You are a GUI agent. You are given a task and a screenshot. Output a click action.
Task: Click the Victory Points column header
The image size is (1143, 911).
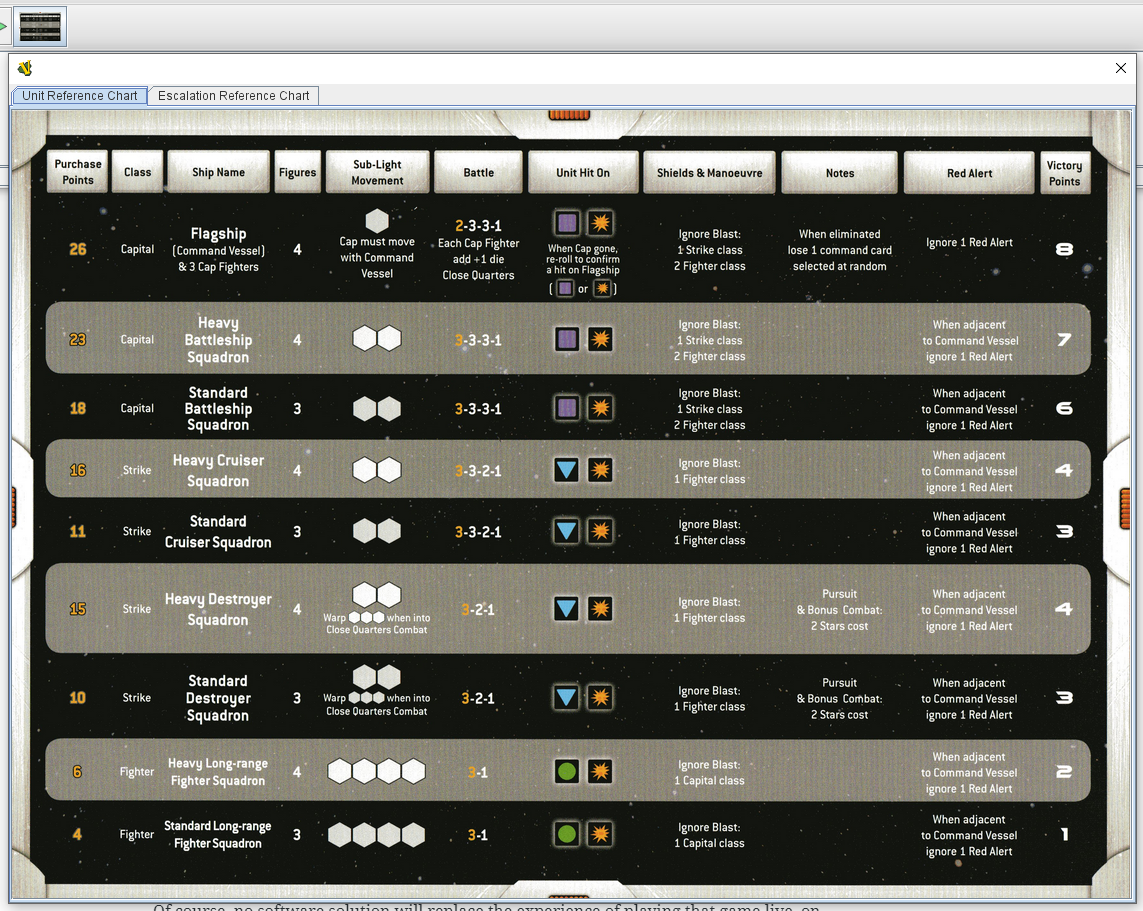[1064, 173]
